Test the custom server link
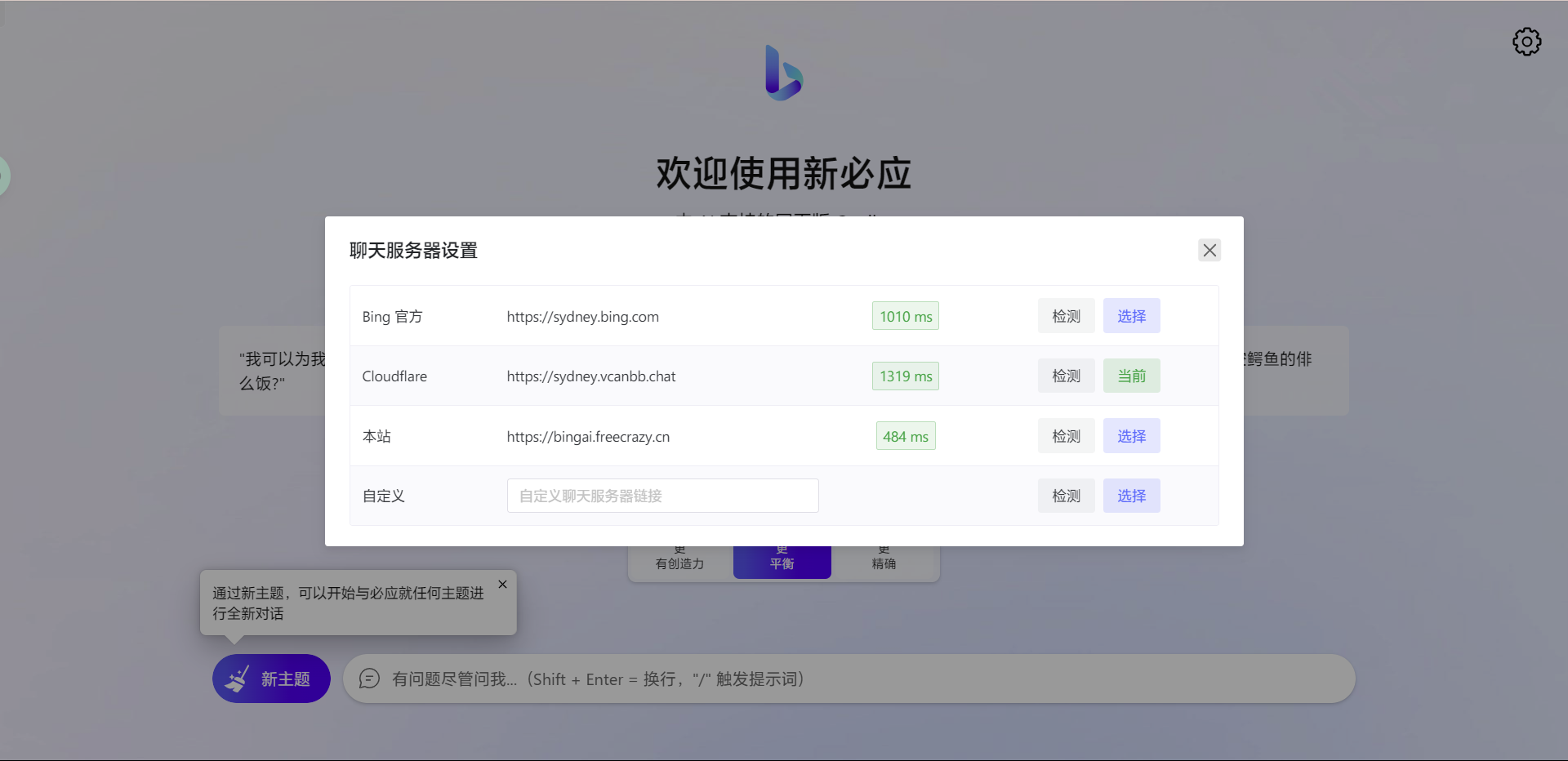The image size is (1568, 761). click(x=1066, y=496)
